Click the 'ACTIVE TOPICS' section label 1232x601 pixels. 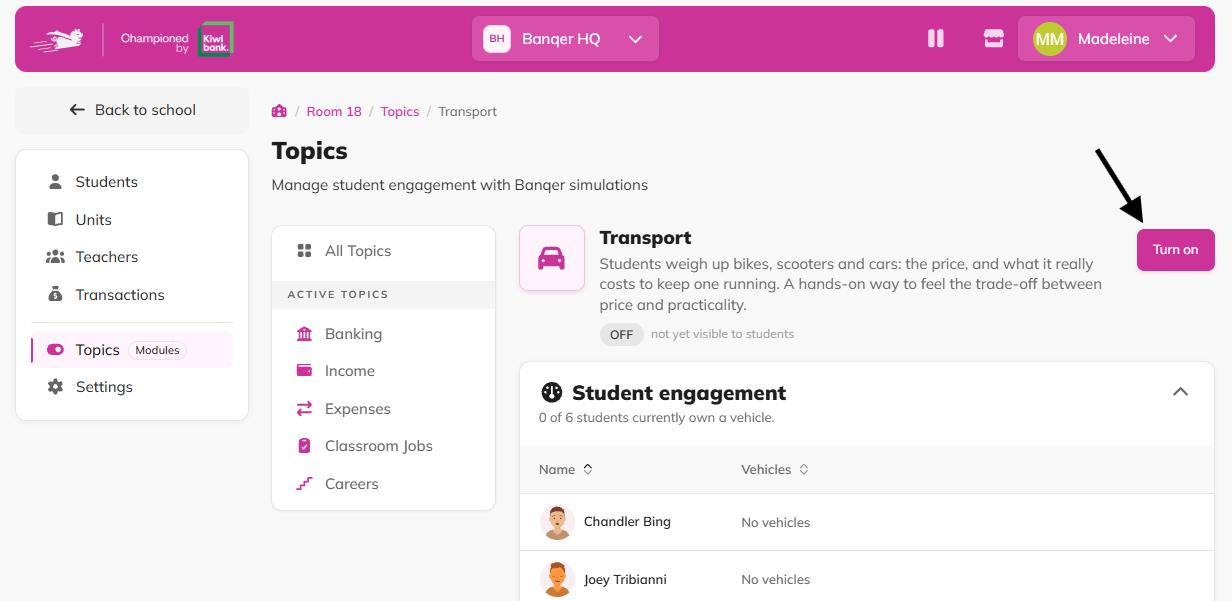point(338,295)
